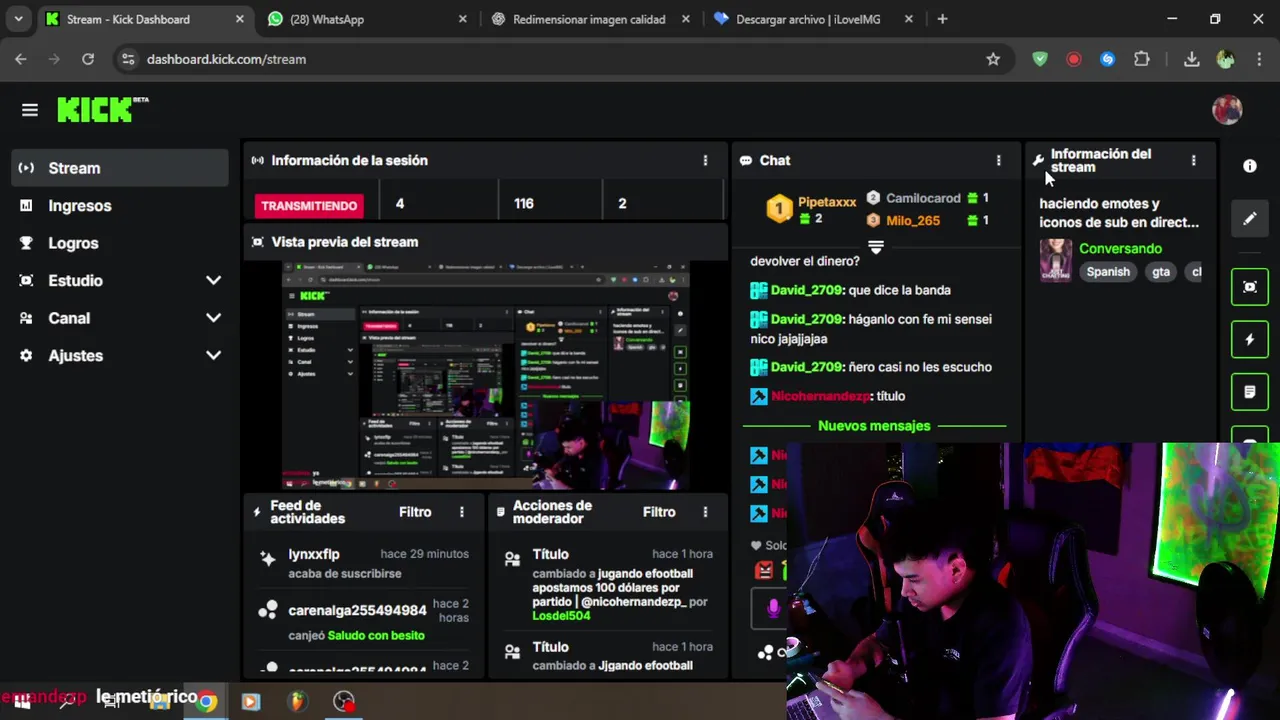Click username Camilocarod in leaderboard

pos(923,198)
